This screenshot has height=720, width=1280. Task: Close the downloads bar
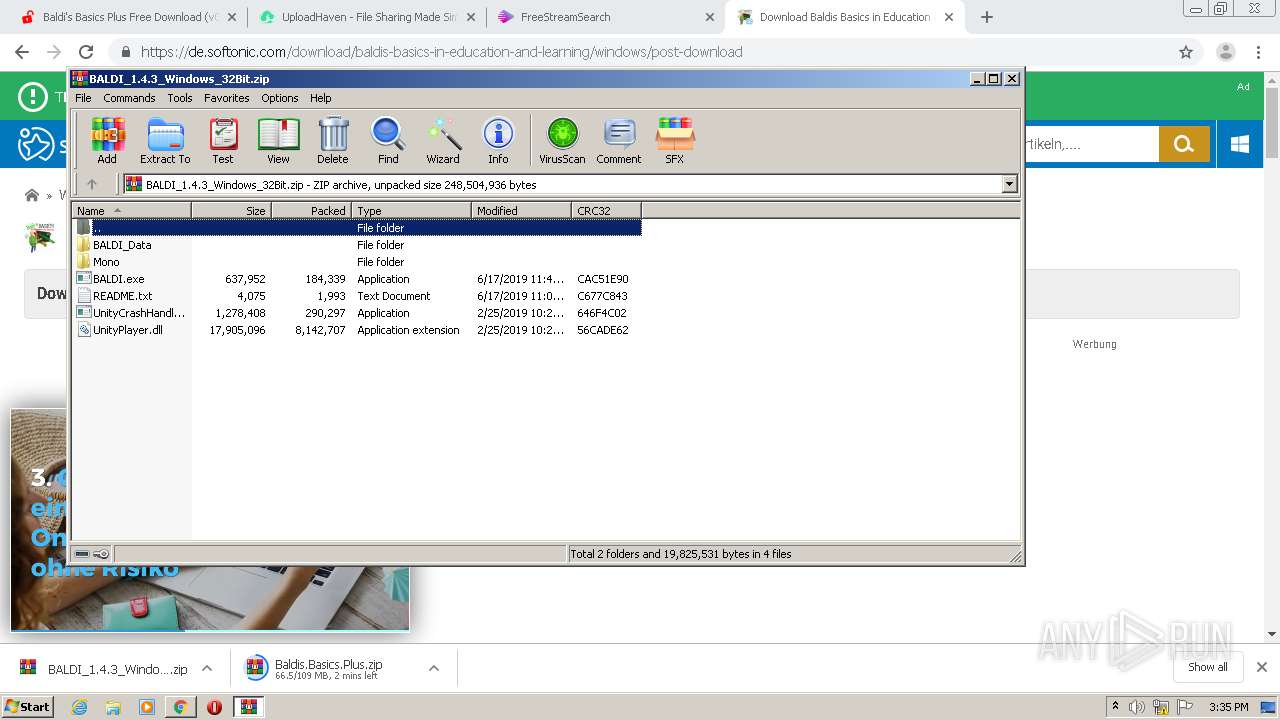point(1262,667)
